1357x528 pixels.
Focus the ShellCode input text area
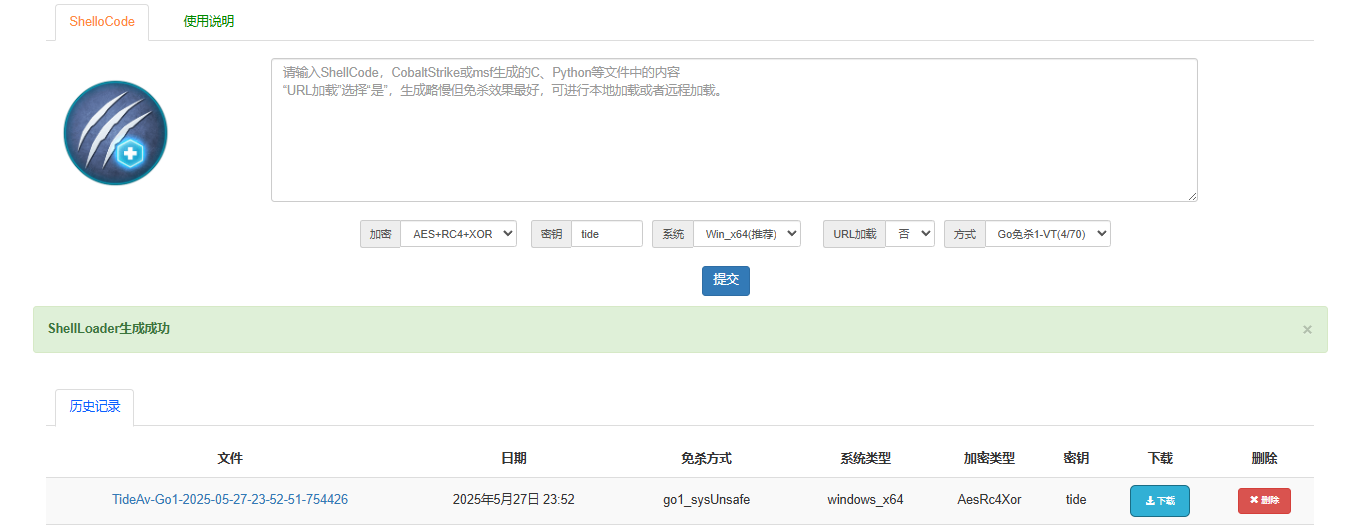pyautogui.click(x=733, y=130)
